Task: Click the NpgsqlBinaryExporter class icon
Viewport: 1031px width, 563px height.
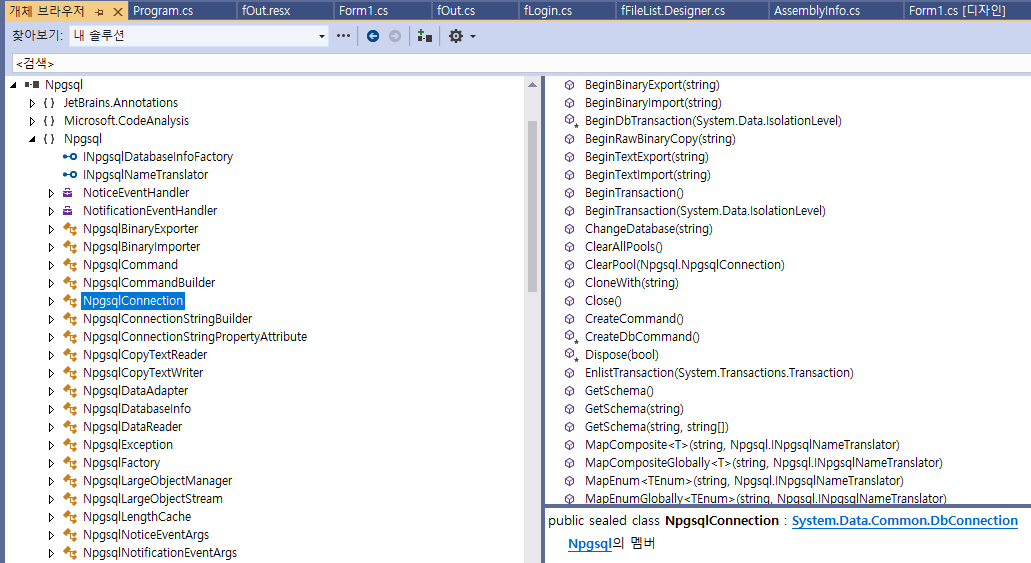Action: point(70,229)
